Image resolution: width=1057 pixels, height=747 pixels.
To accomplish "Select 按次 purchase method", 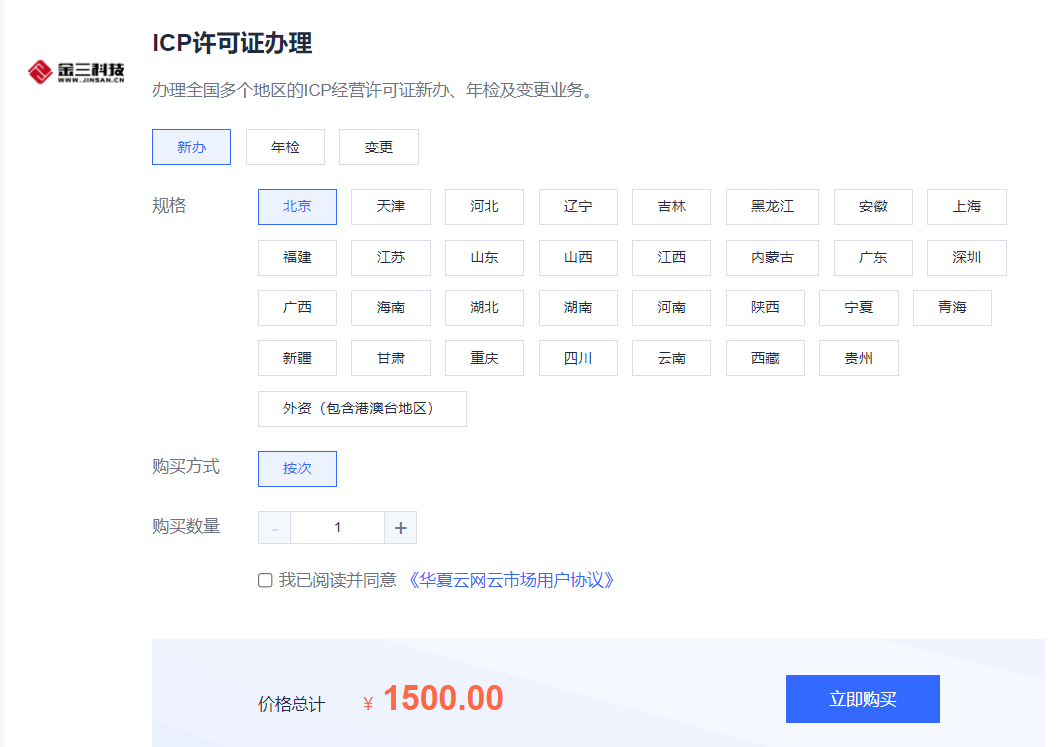I will (x=297, y=469).
